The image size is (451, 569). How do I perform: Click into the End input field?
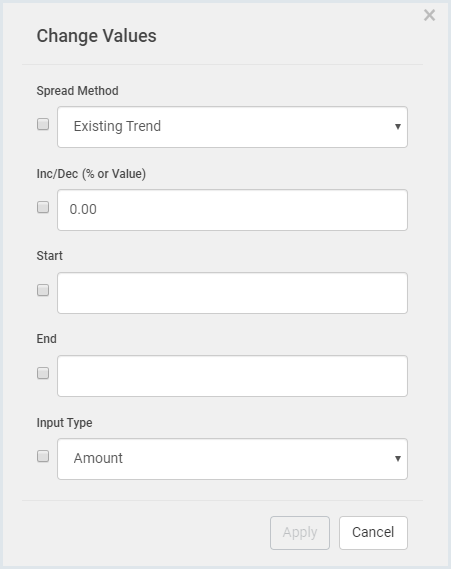(x=232, y=376)
